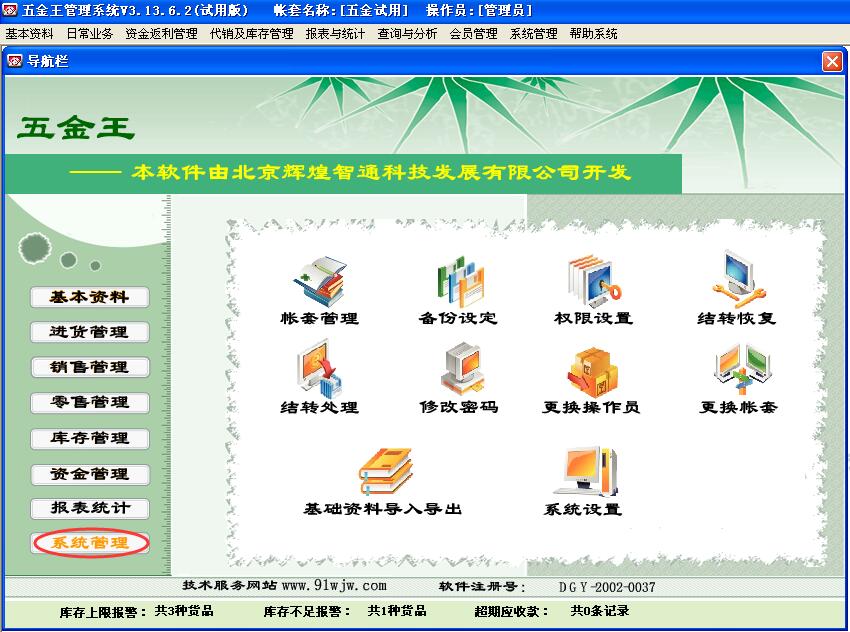850x632 pixels.
Task: Click the 更换帐套 label text
Action: (738, 407)
